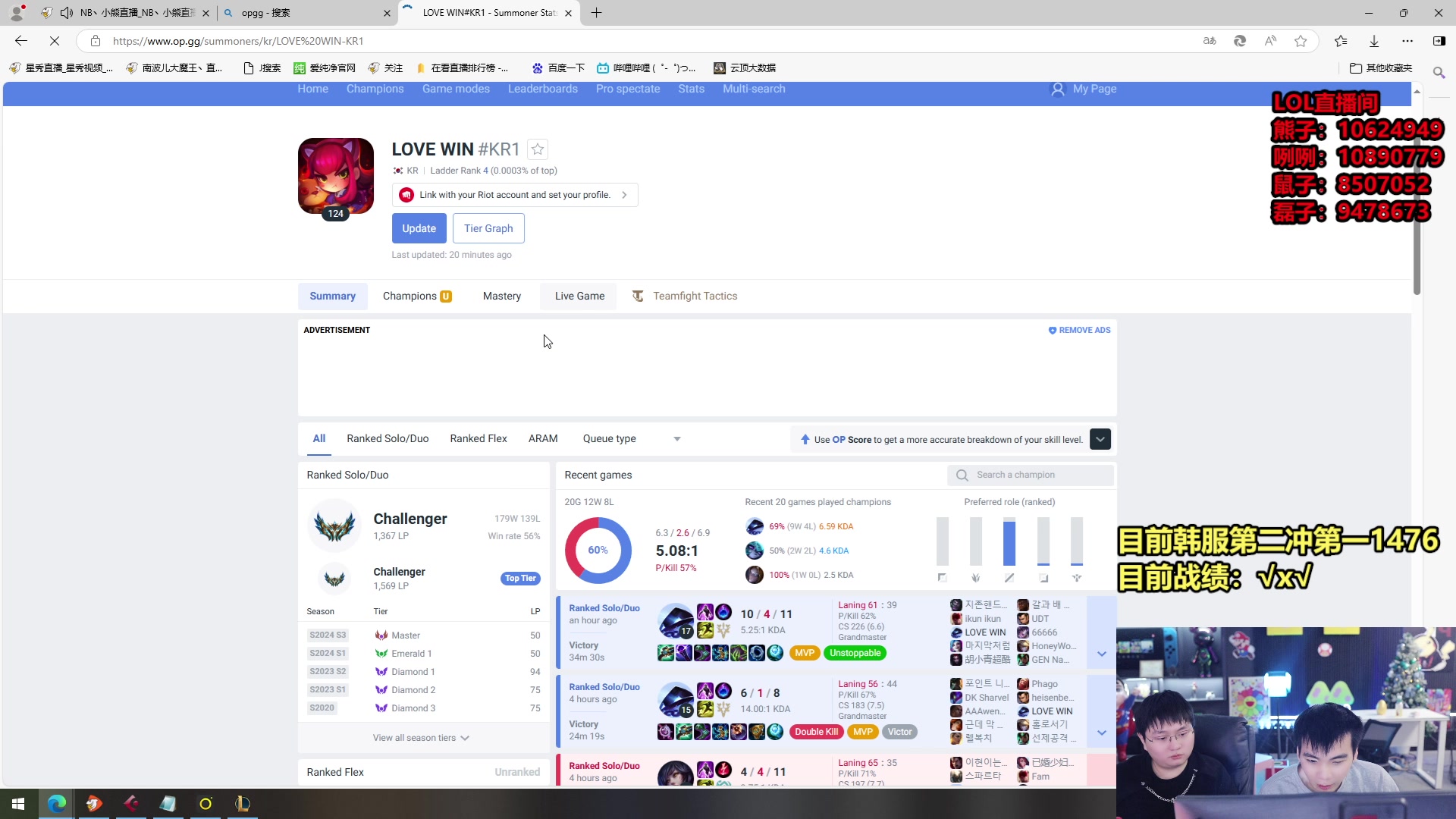Open the Queue type dropdown
Image resolution: width=1456 pixels, height=819 pixels.
coord(631,438)
